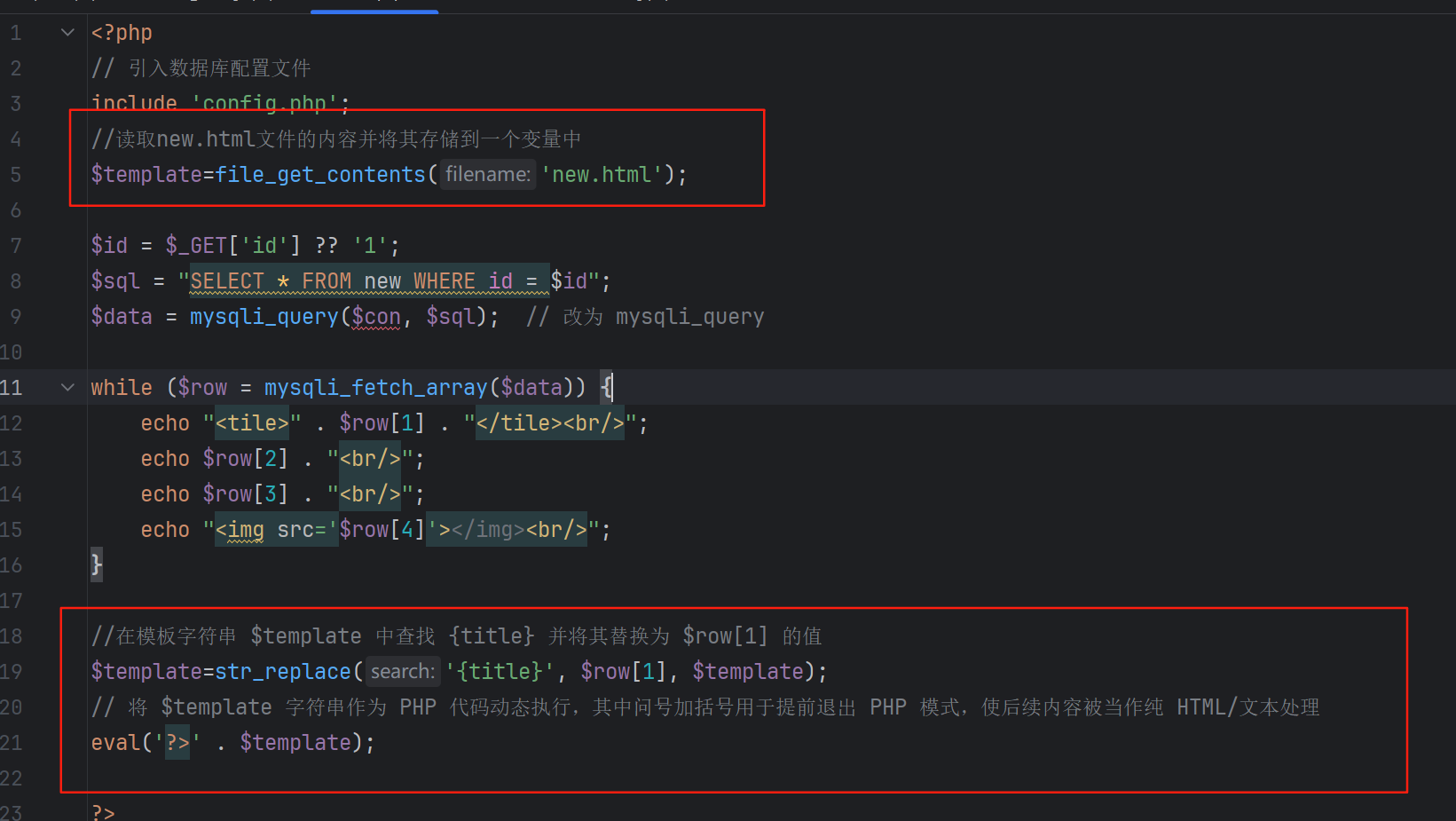Click the $con argument on line 9
Viewport: 1456px width, 821px height.
point(376,317)
